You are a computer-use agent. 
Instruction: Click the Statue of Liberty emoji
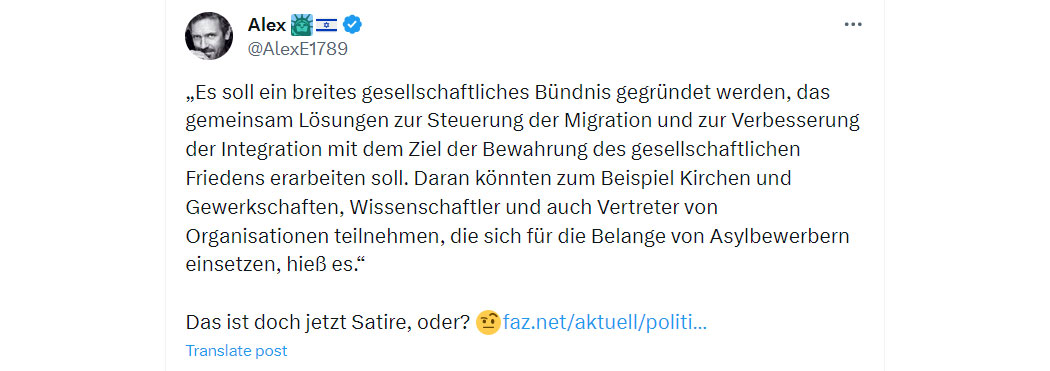click(302, 25)
